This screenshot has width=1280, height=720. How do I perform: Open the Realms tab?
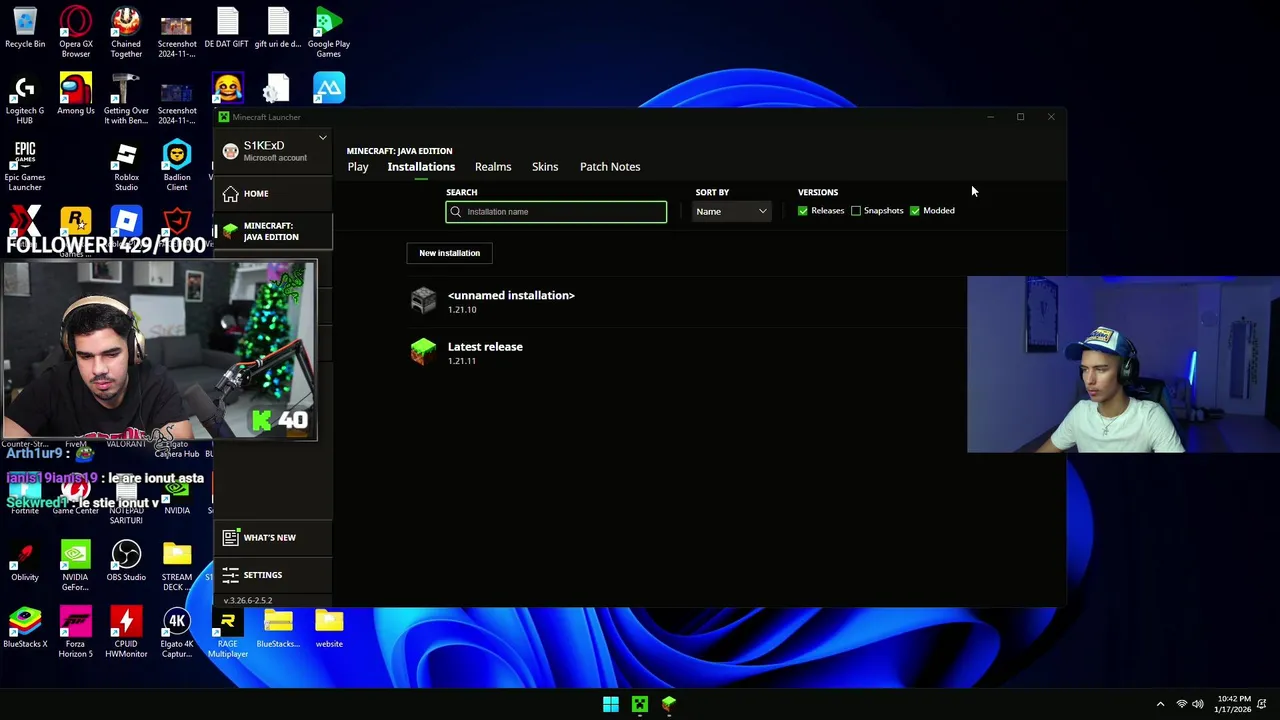pos(493,167)
